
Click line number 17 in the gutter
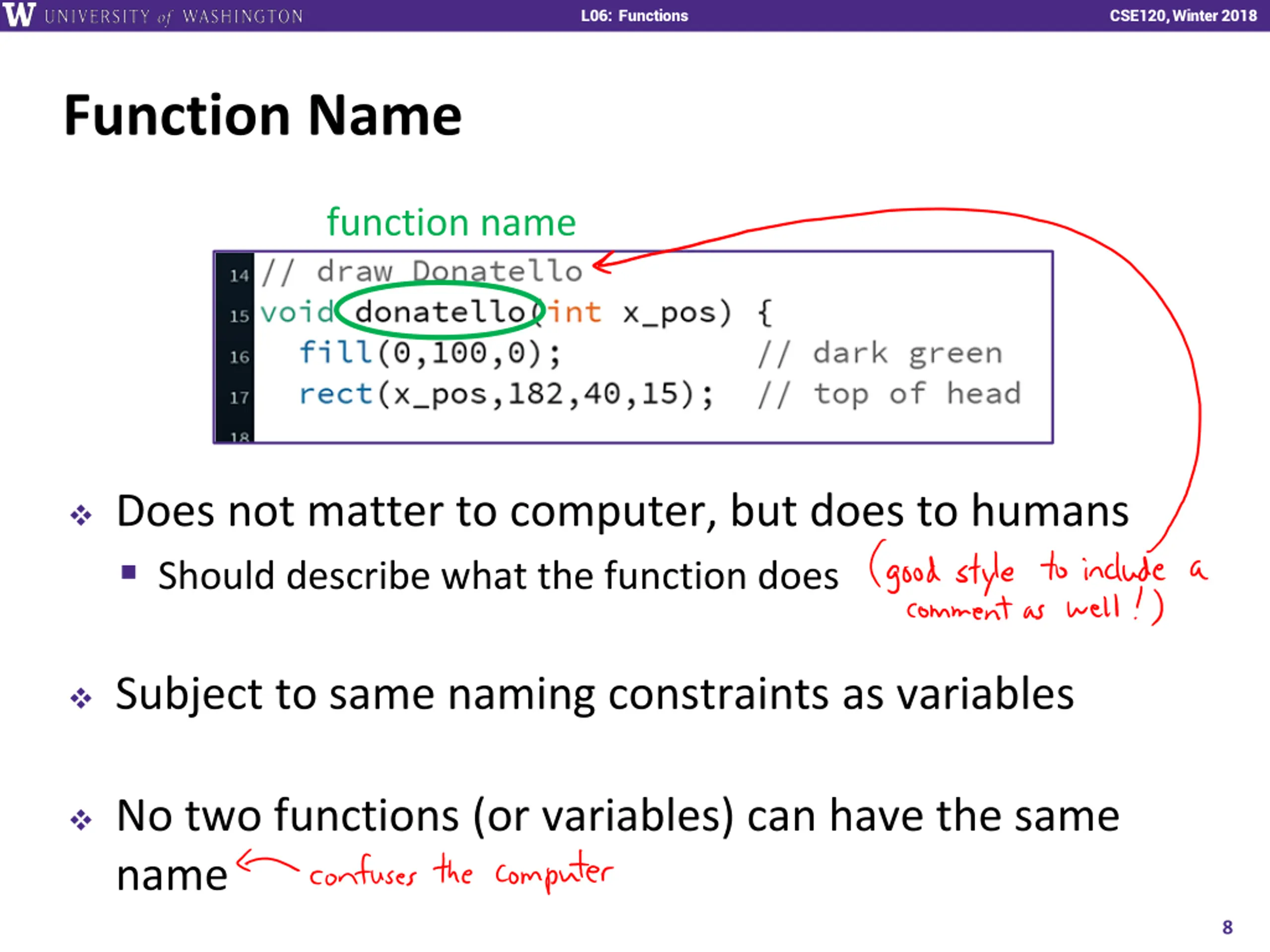[x=239, y=398]
